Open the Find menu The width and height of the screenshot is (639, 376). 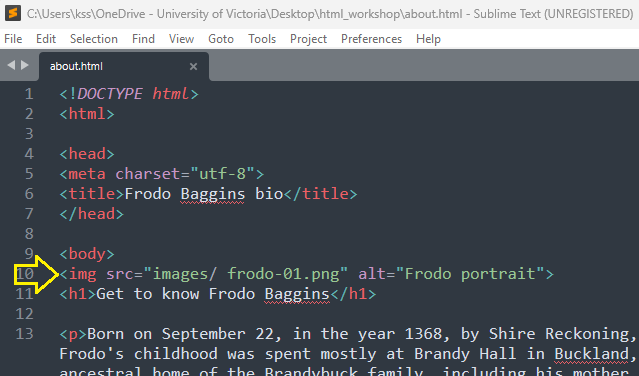click(x=143, y=39)
